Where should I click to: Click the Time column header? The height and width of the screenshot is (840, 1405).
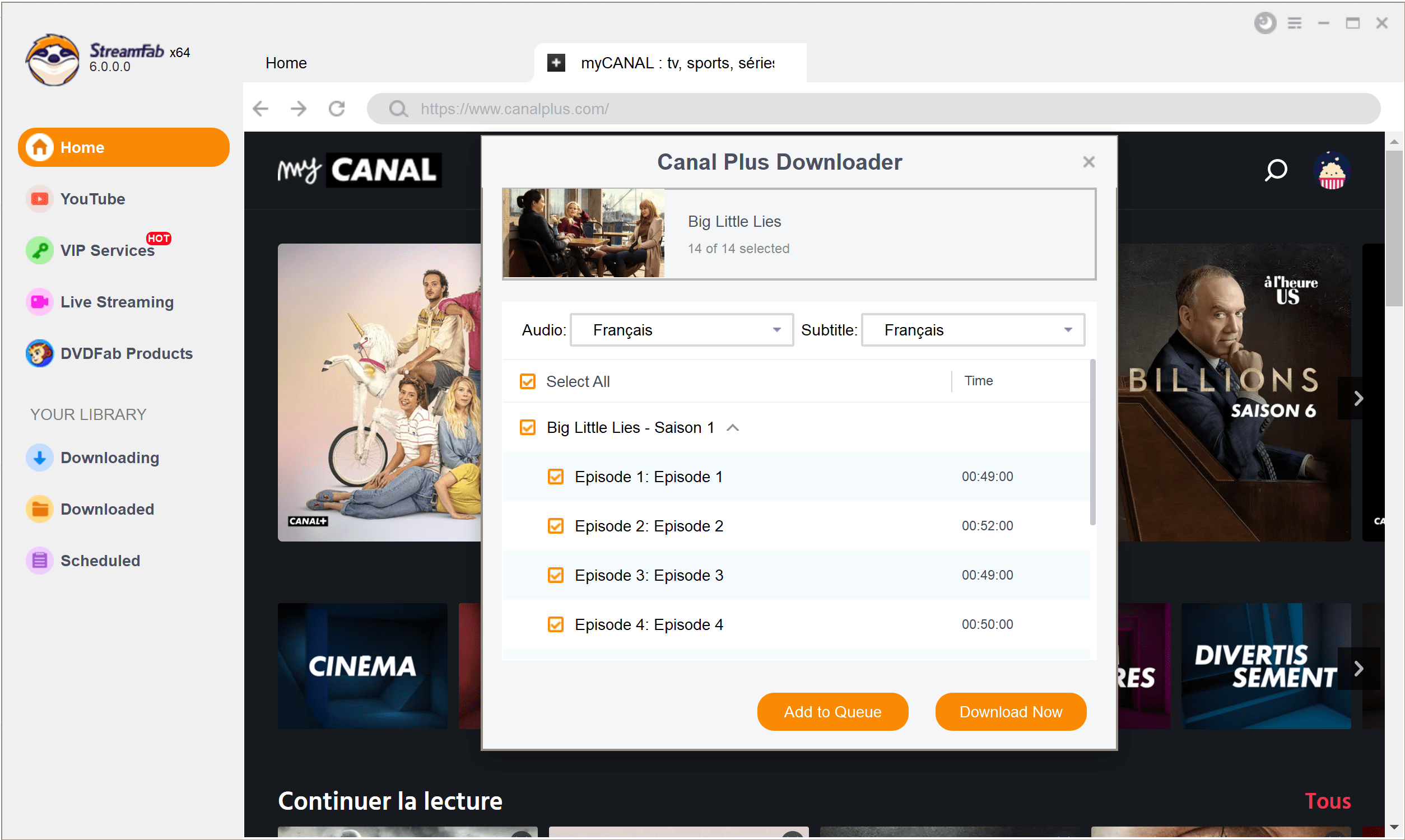978,380
